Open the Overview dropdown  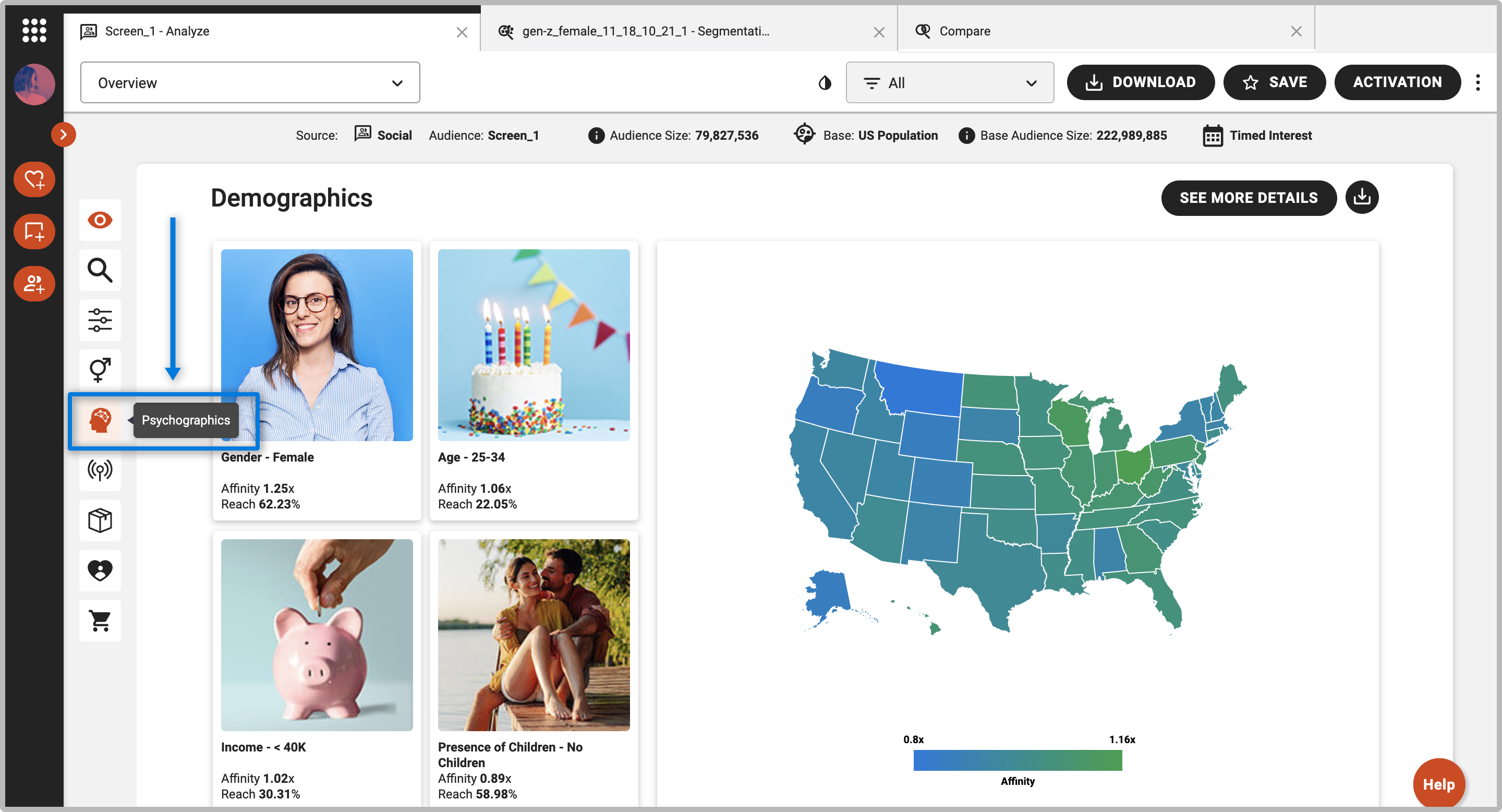tap(250, 83)
